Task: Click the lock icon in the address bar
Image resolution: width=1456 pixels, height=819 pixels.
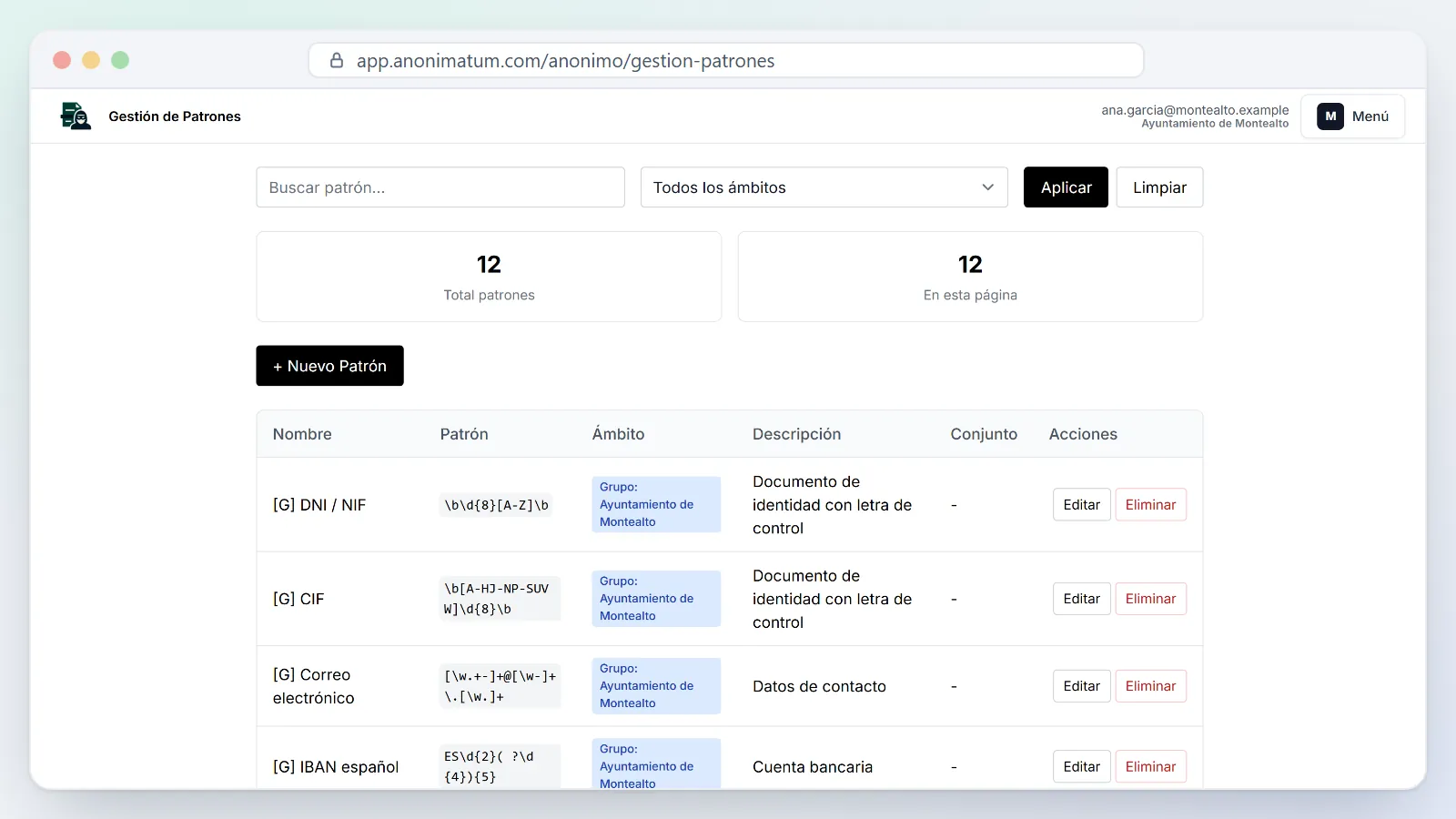Action: [337, 61]
